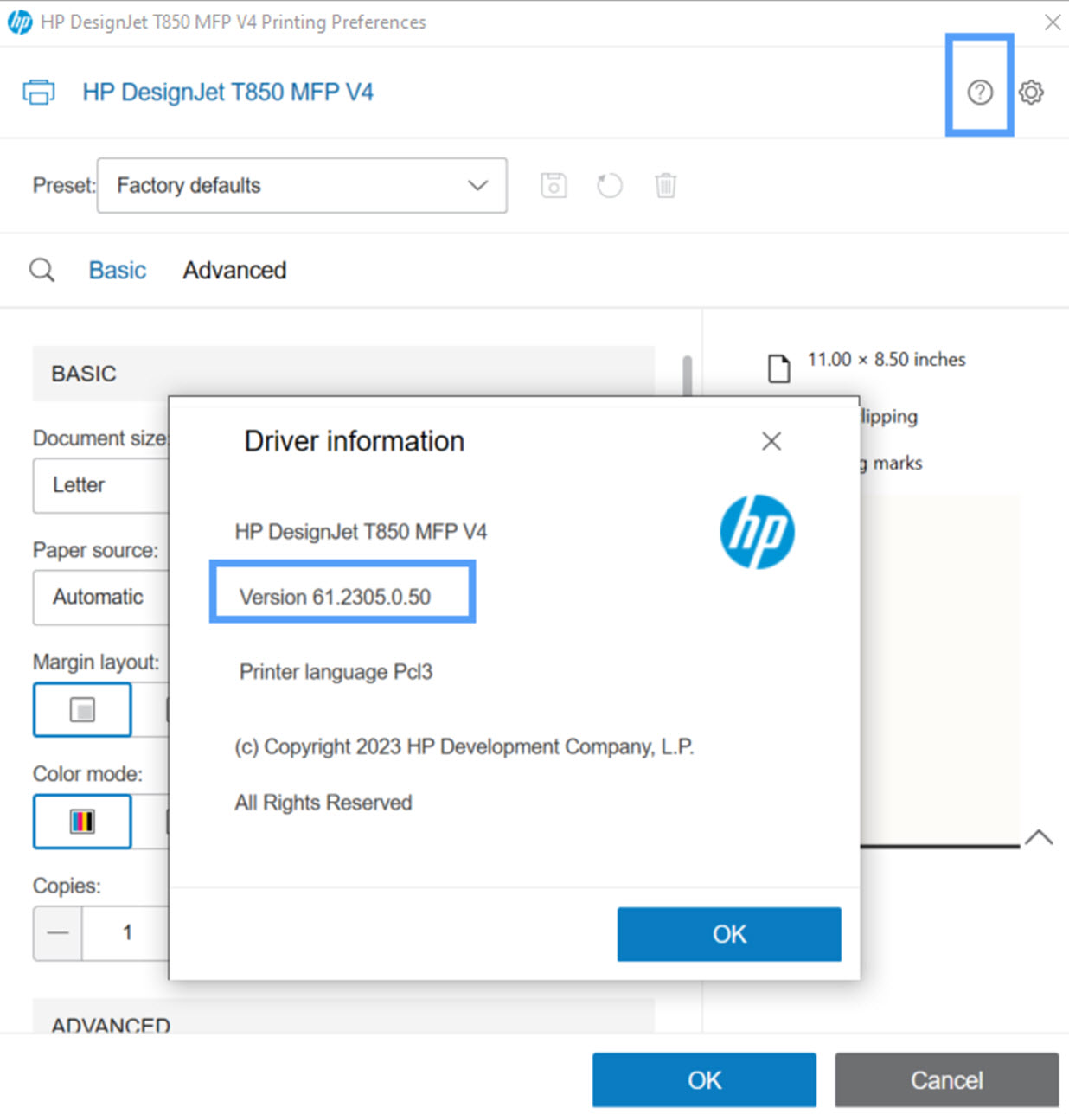The width and height of the screenshot is (1069, 1120).
Task: Open the driver settings gear icon
Action: pos(1031,92)
